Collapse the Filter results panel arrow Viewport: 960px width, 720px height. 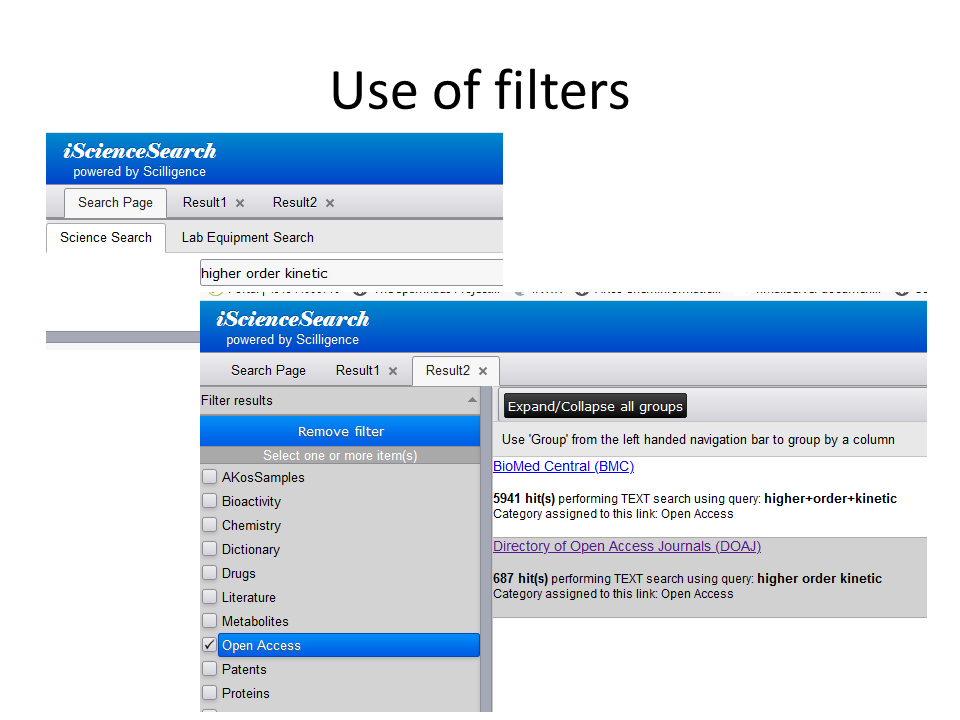coord(472,400)
